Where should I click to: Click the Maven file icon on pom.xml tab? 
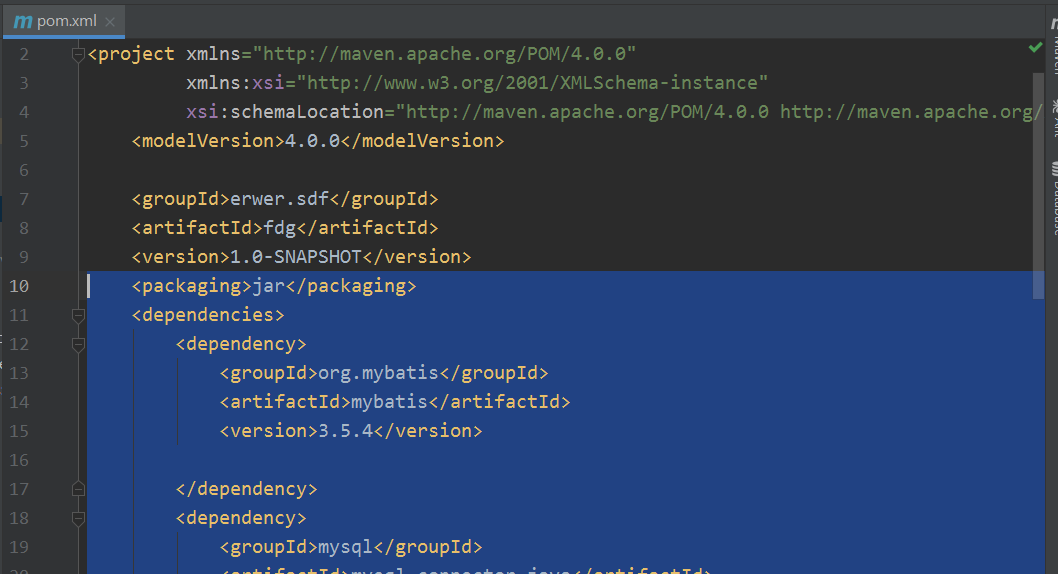tap(23, 22)
